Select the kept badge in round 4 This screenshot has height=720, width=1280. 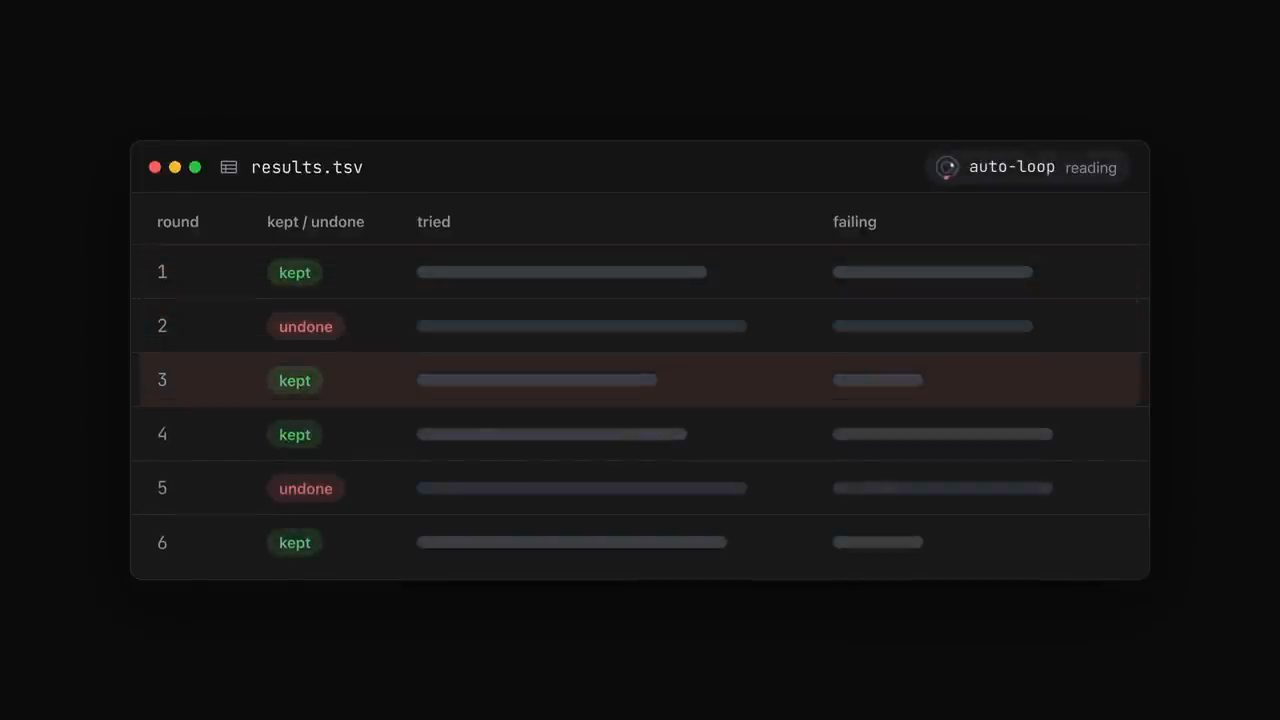click(295, 435)
